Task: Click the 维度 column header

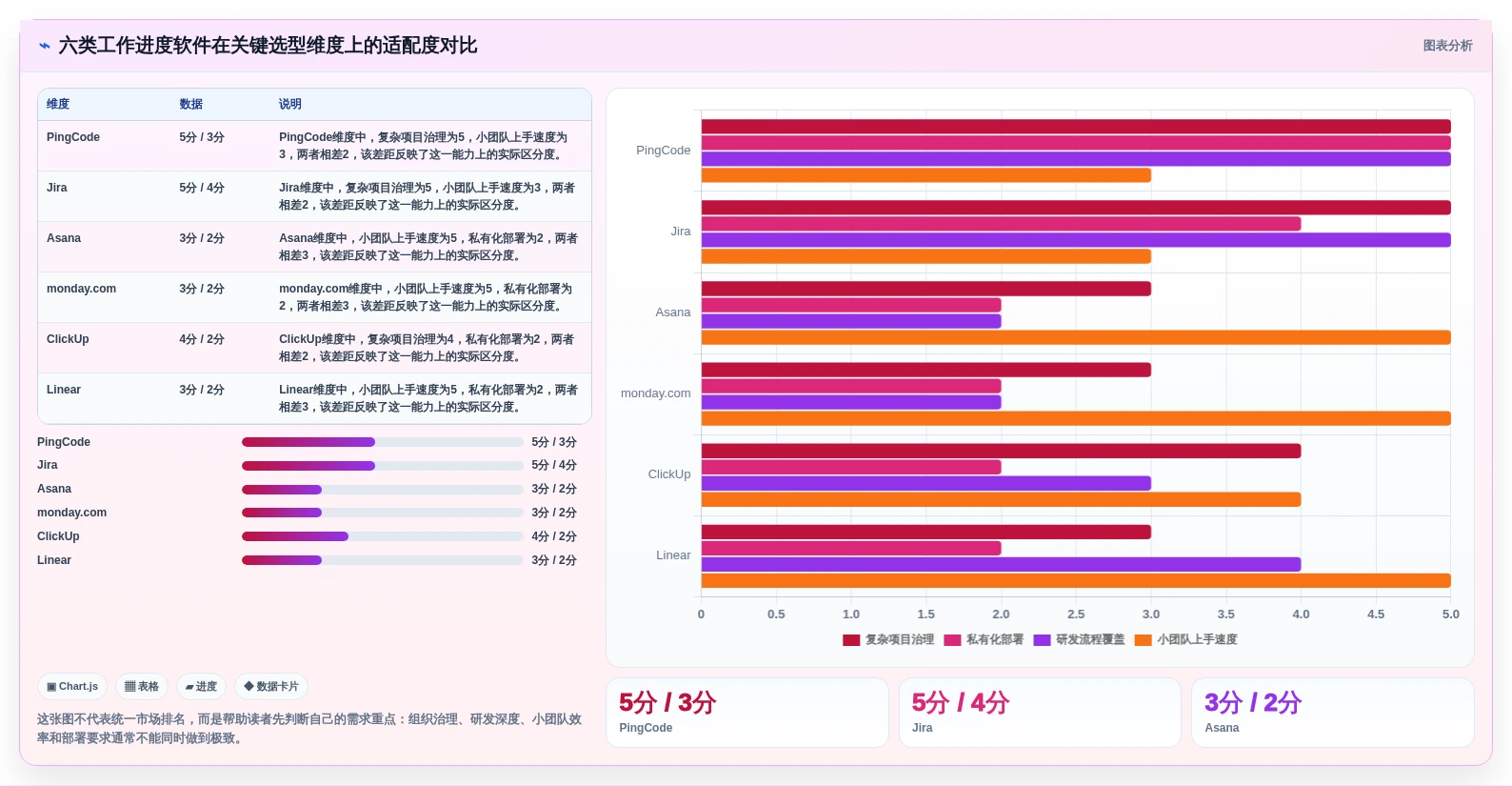Action: point(58,104)
